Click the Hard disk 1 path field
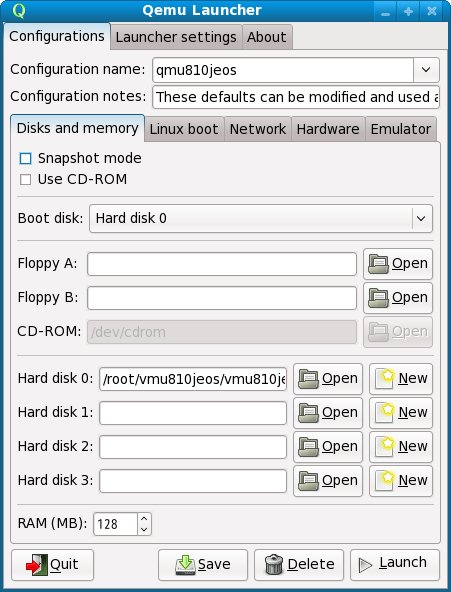 [x=193, y=413]
